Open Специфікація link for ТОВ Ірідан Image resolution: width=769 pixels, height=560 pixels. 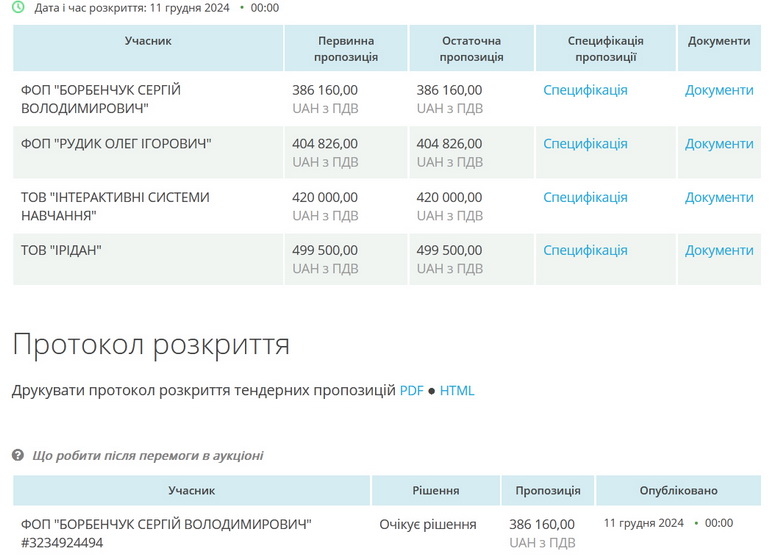click(585, 250)
